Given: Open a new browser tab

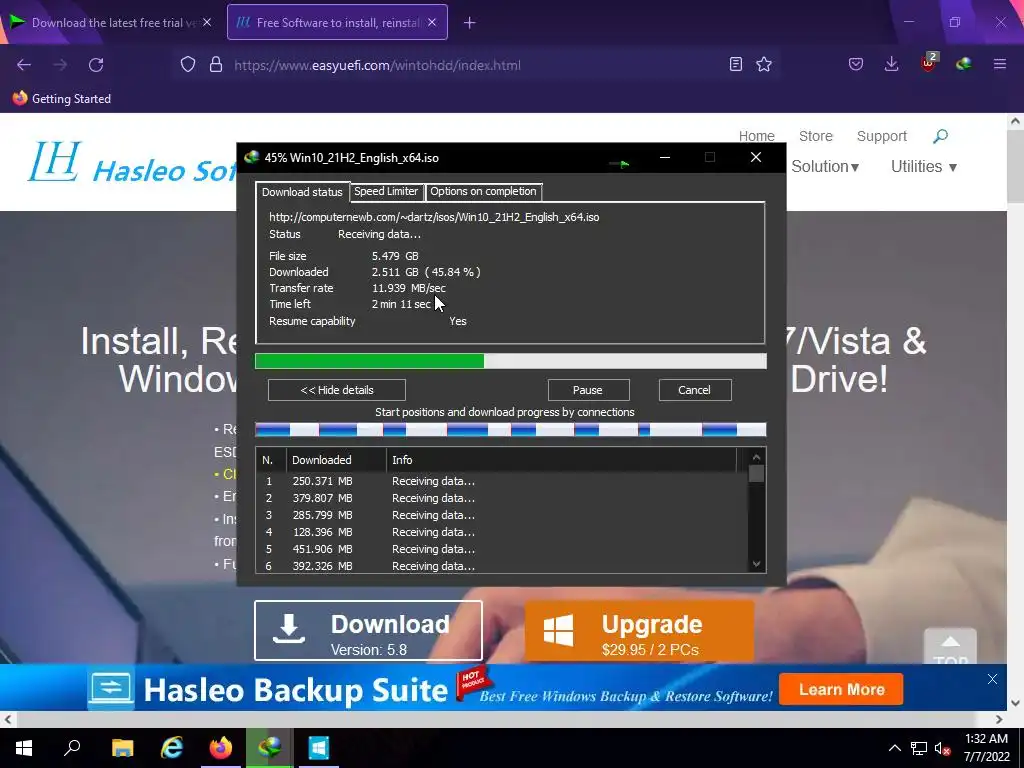Looking at the screenshot, I should [x=470, y=23].
